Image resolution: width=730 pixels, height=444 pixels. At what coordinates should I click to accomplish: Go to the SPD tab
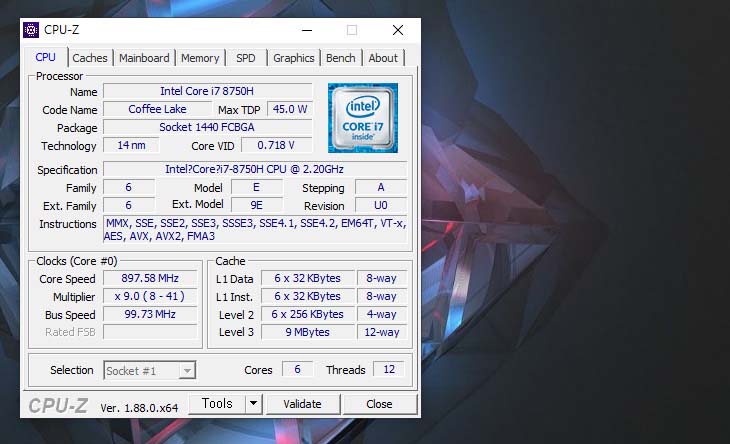coord(246,58)
